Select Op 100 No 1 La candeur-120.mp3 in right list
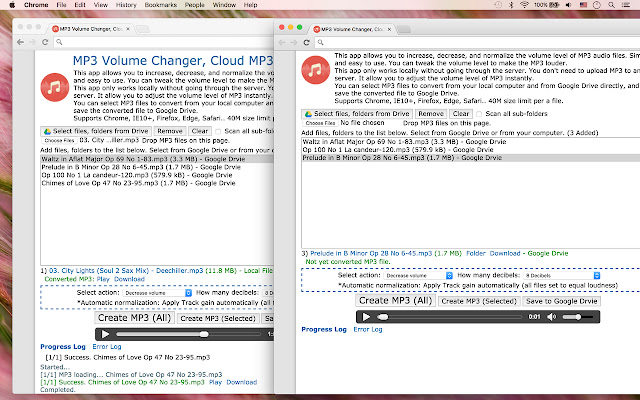This screenshot has width=640, height=400. pos(471,150)
